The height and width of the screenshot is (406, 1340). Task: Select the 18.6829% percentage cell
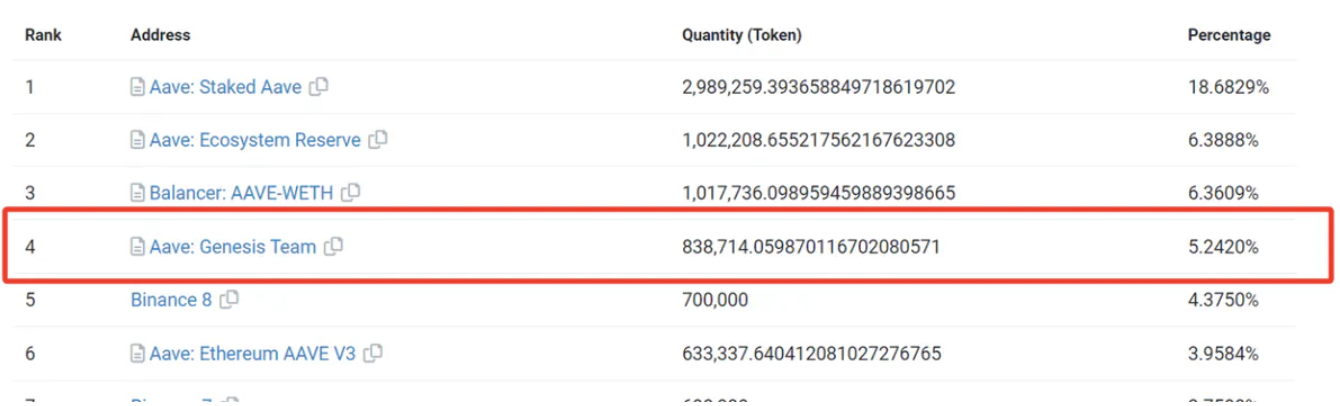[x=1228, y=87]
